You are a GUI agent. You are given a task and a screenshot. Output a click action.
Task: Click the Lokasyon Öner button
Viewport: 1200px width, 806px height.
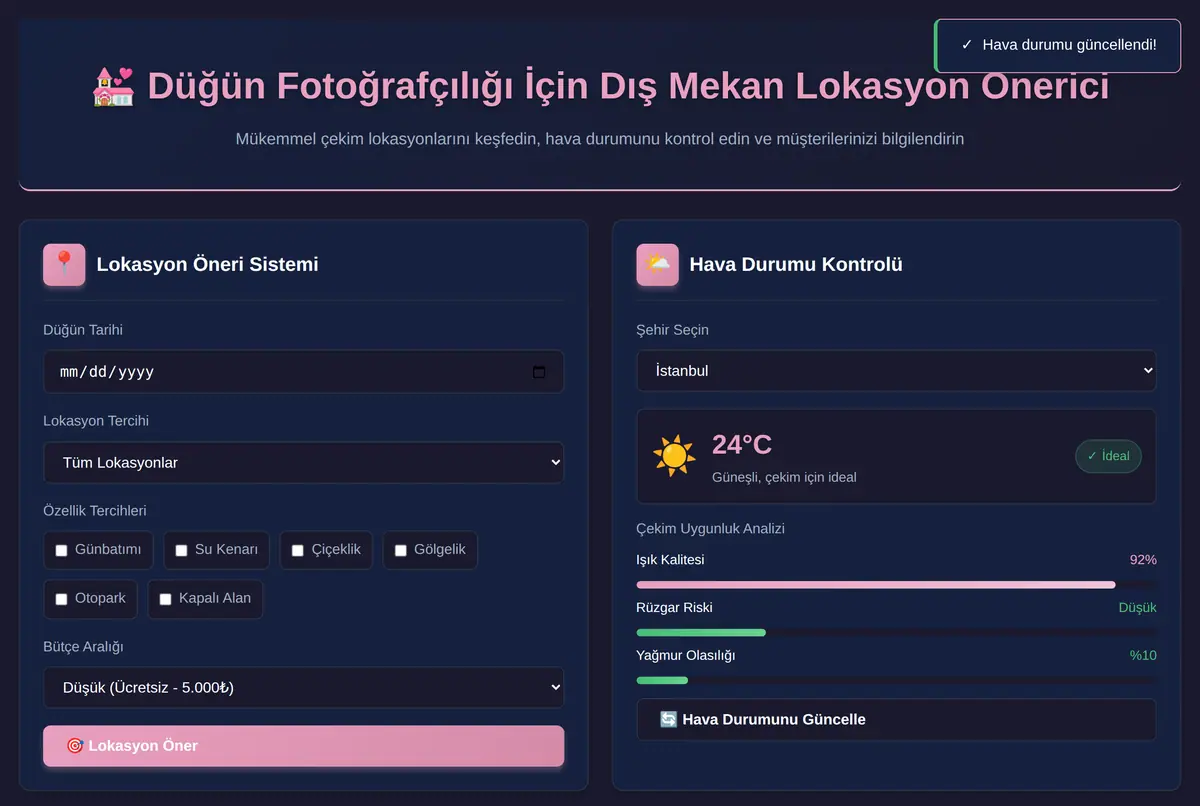pyautogui.click(x=303, y=746)
